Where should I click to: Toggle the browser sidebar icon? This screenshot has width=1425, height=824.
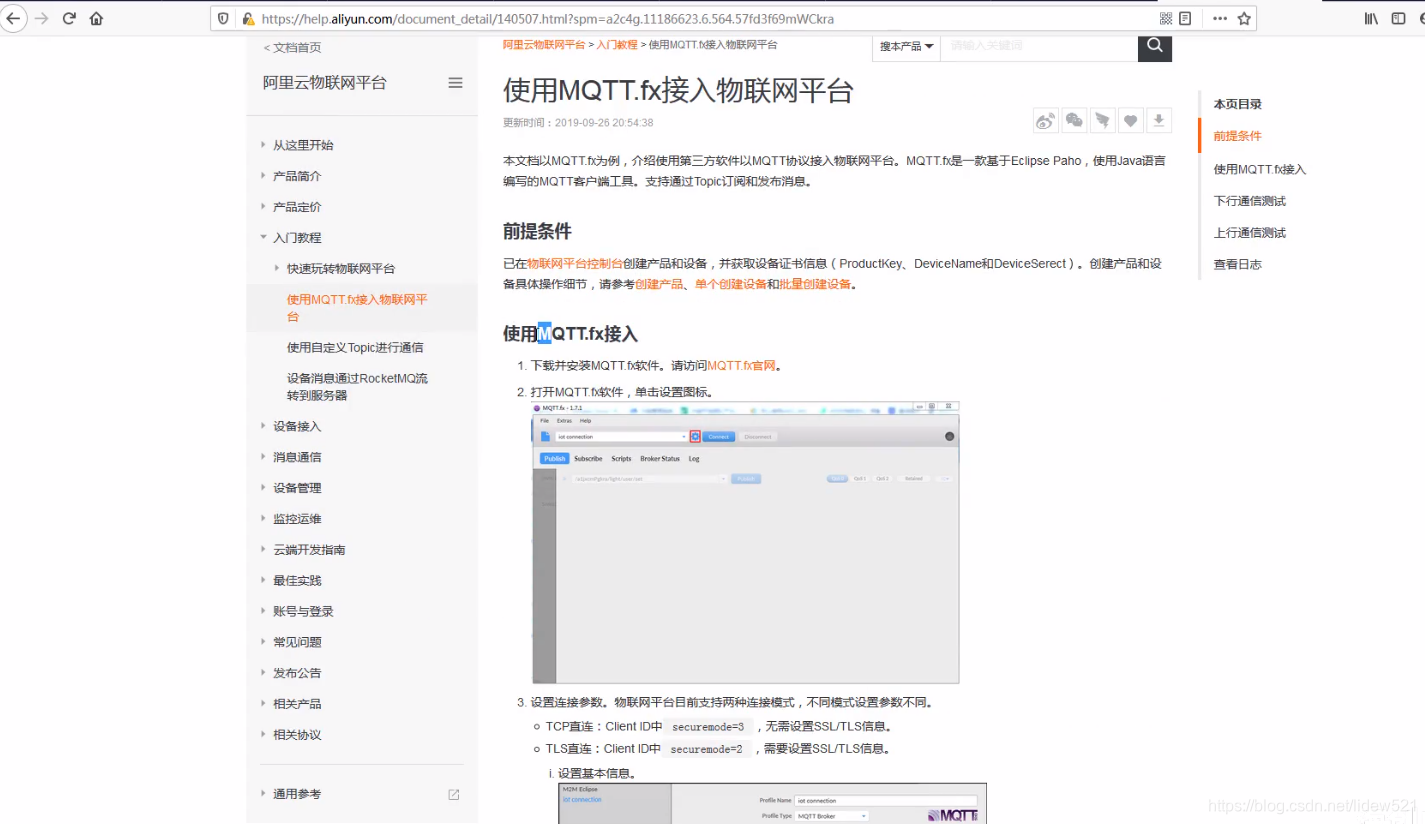[1399, 18]
